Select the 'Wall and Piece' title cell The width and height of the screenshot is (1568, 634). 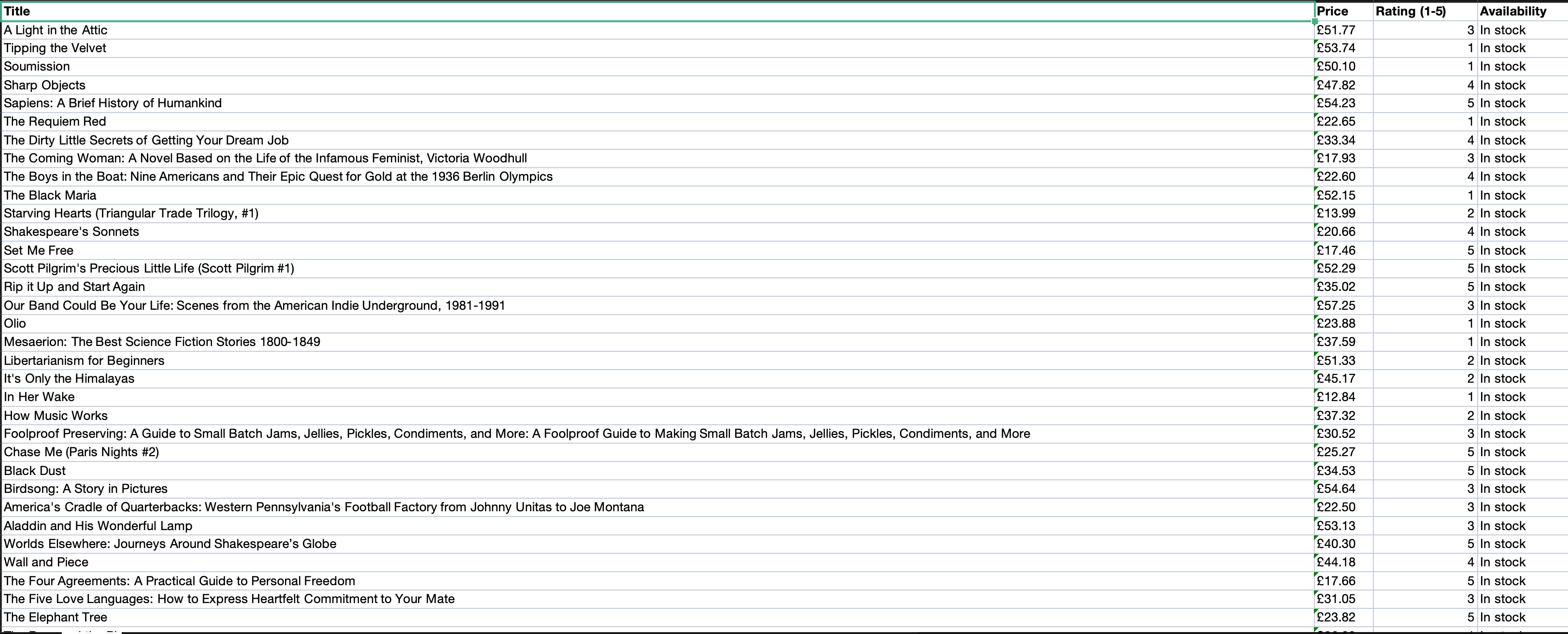point(657,562)
